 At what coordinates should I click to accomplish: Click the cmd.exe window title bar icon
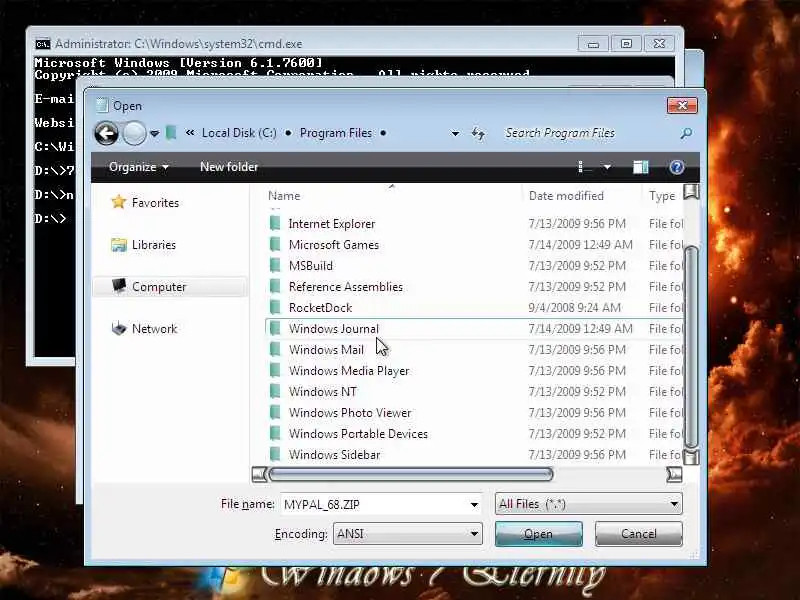pos(43,44)
